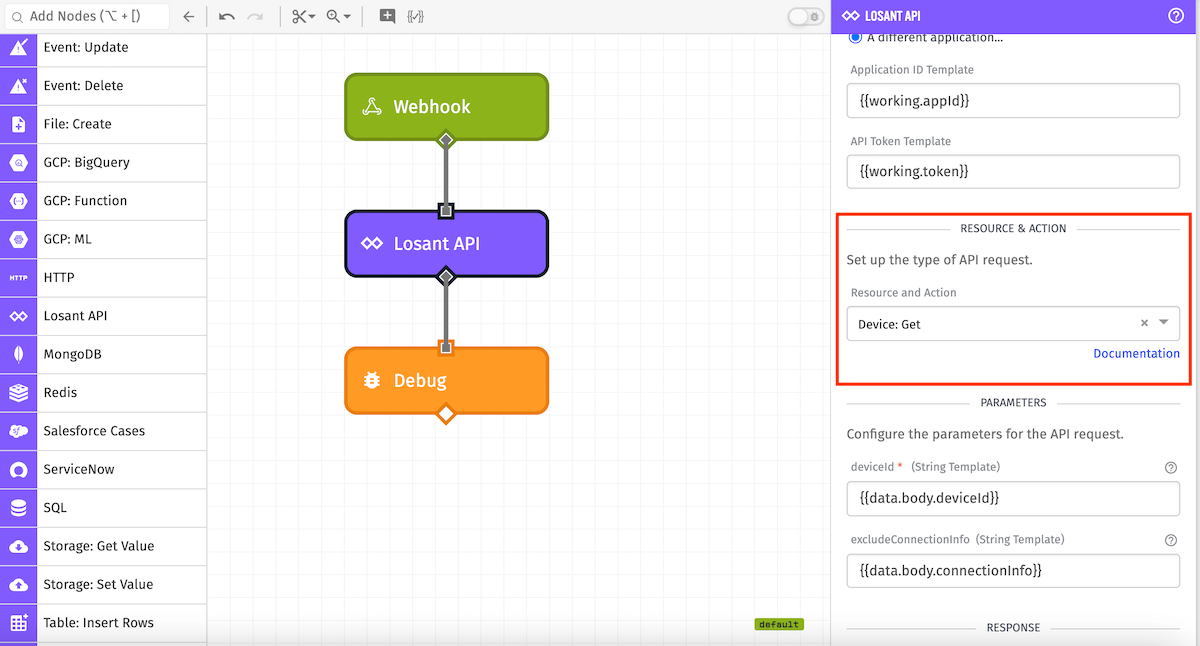Click help icon next to deviceId
The image size is (1200, 646).
pos(1171,467)
